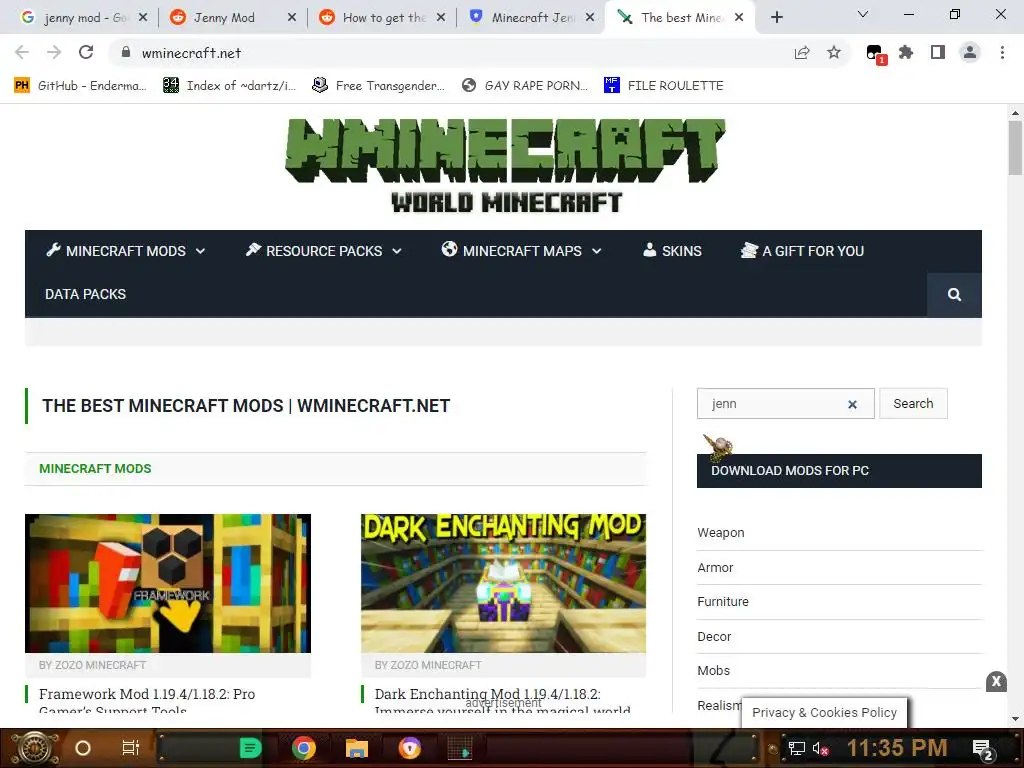Open the Chrome three-dot menu
1024x768 pixels.
click(1002, 52)
